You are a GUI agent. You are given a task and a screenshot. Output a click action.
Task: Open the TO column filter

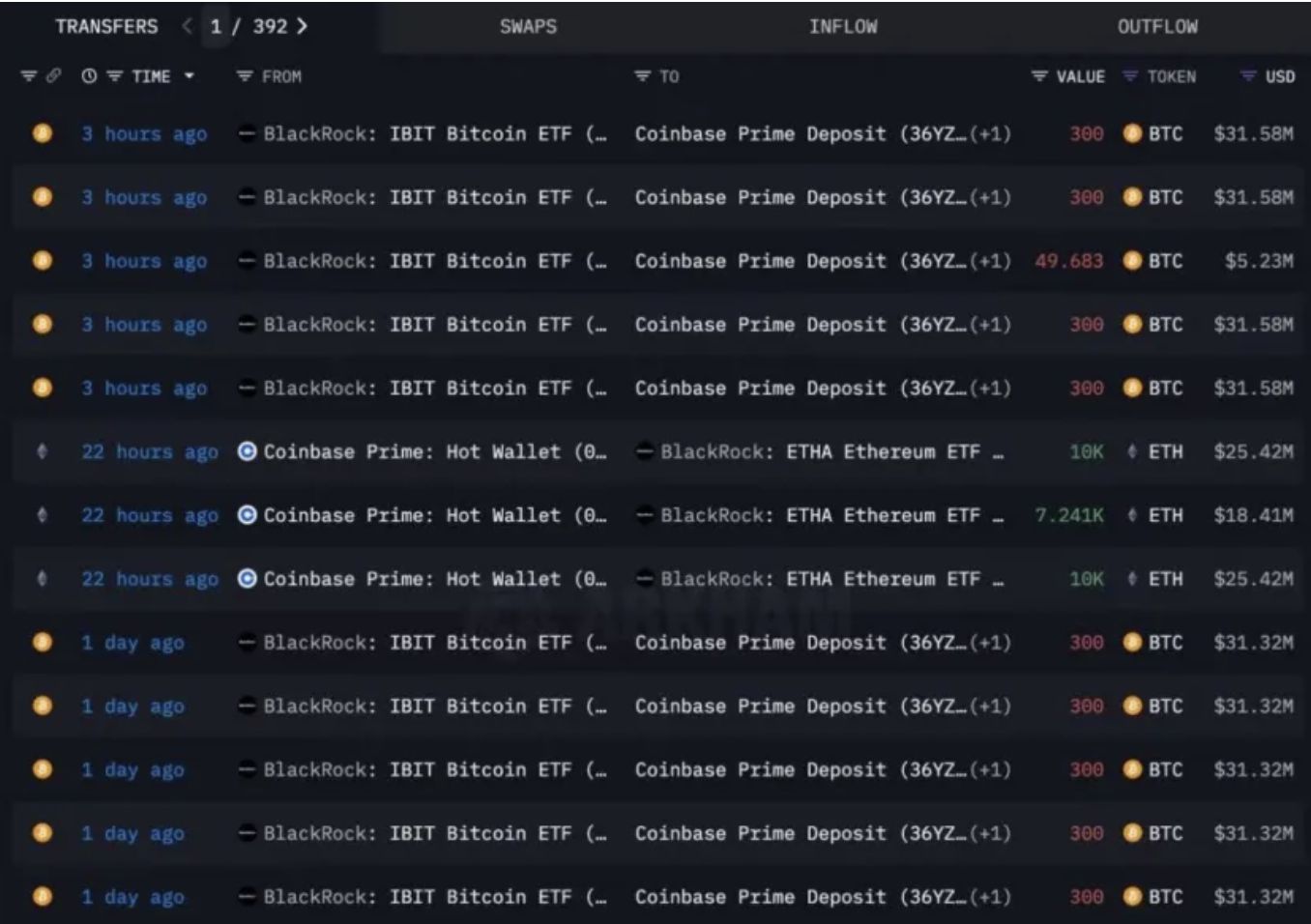pyautogui.click(x=642, y=76)
